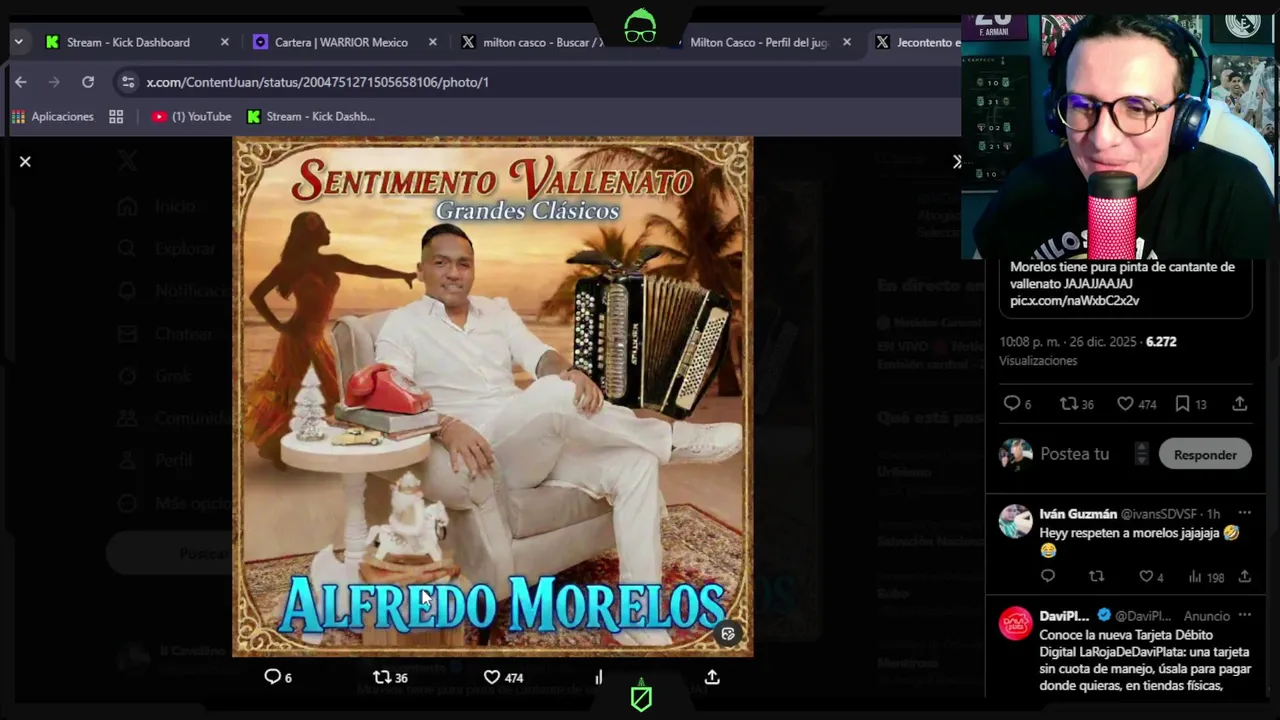Switch to the Jecontento X tab
1280x720 pixels.
pos(928,42)
